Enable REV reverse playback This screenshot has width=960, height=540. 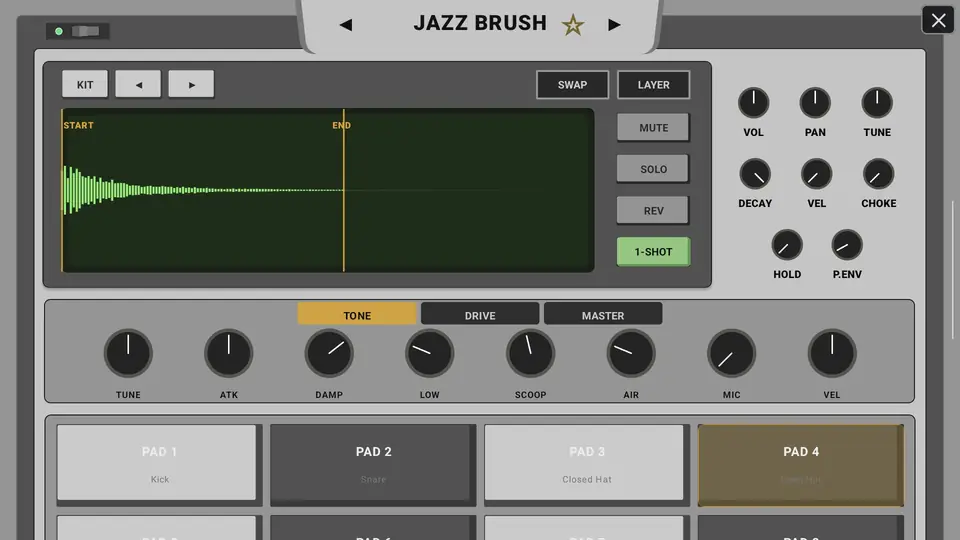pyautogui.click(x=653, y=211)
